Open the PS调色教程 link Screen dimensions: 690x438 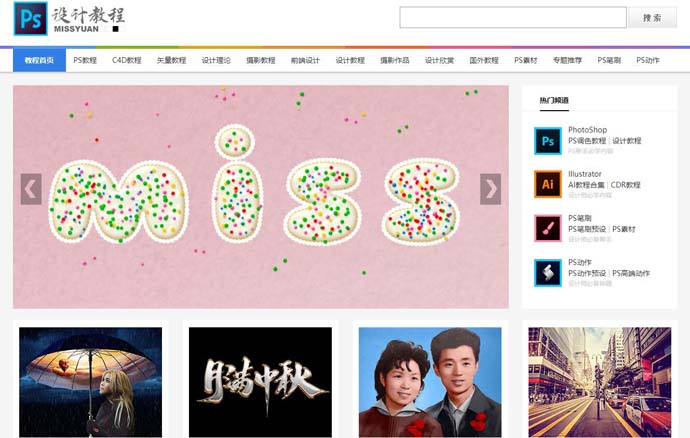pyautogui.click(x=587, y=141)
